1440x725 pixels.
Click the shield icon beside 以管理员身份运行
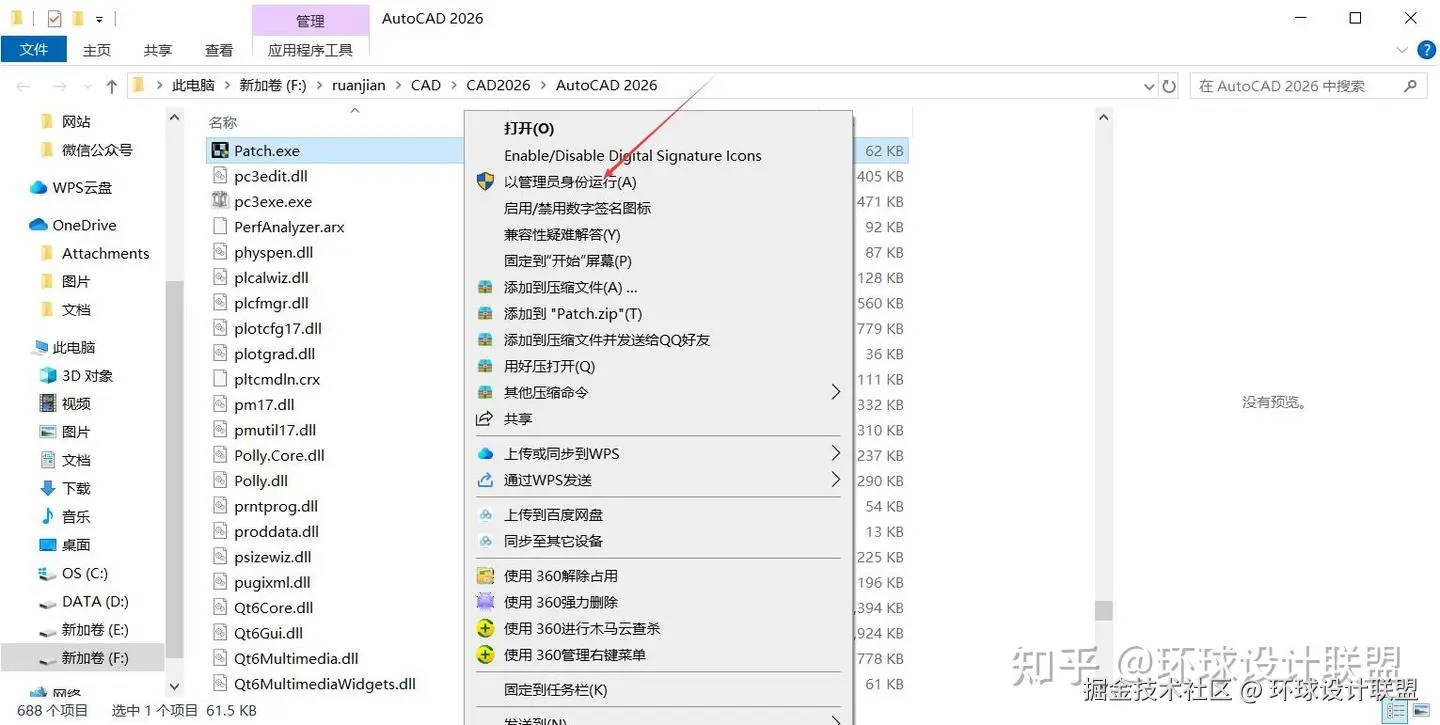485,181
